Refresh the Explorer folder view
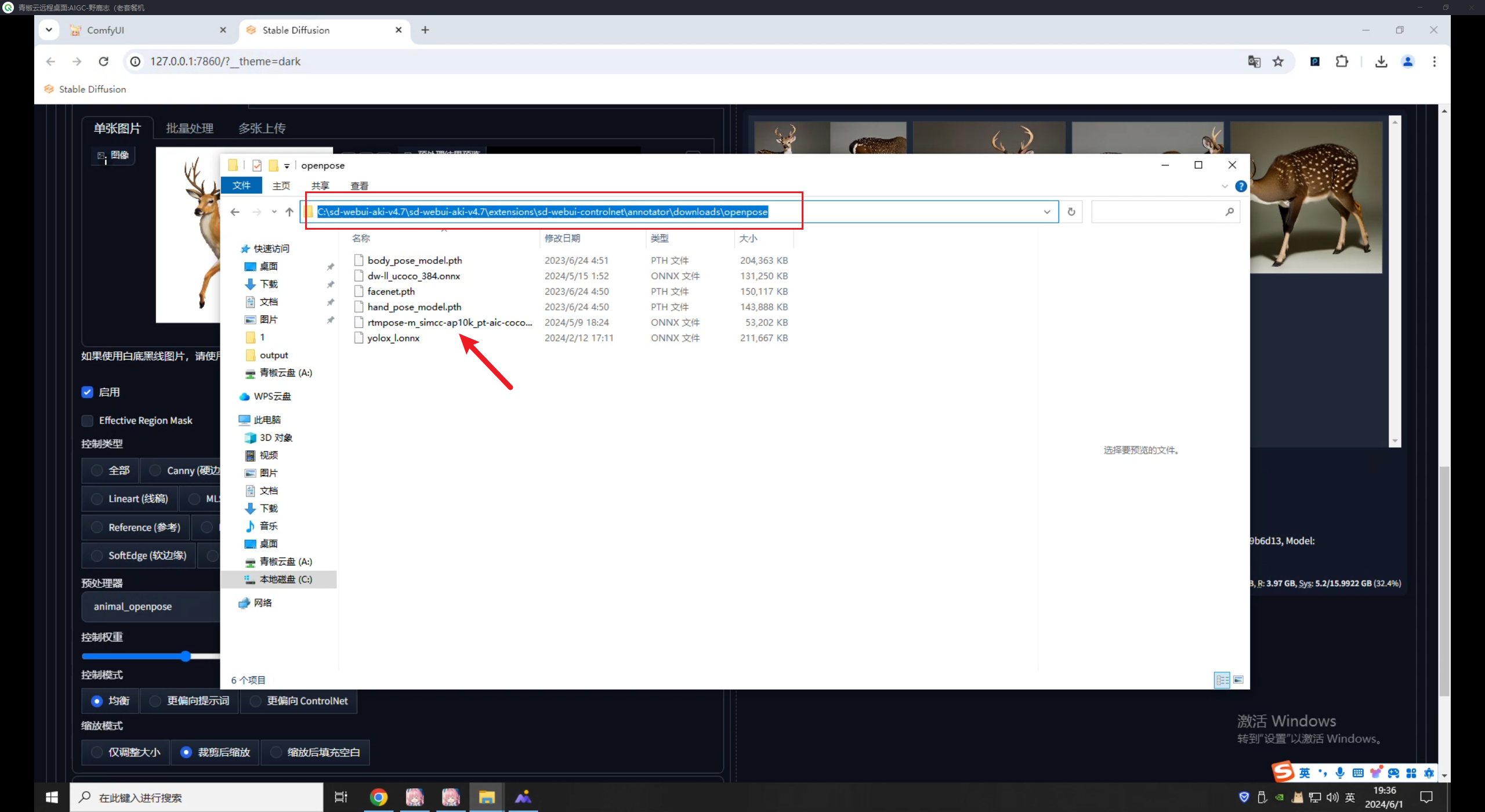Screen dimensions: 1485x812 coord(1071,212)
